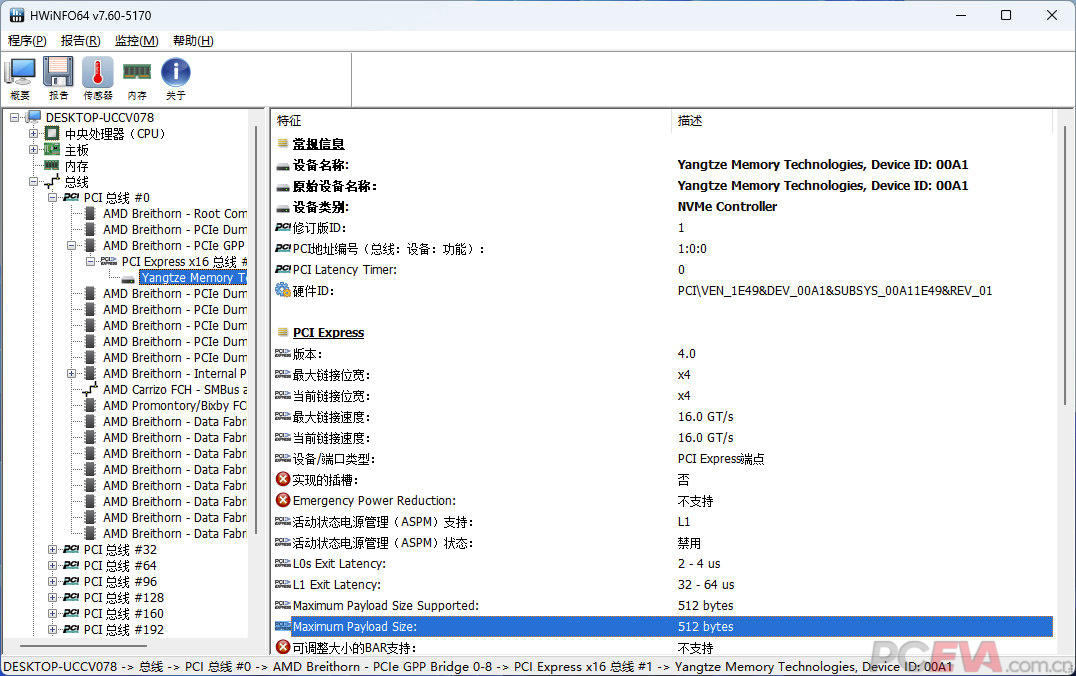Open the 传感器 thermometer sensors icon
The width and height of the screenshot is (1076, 676).
97,79
